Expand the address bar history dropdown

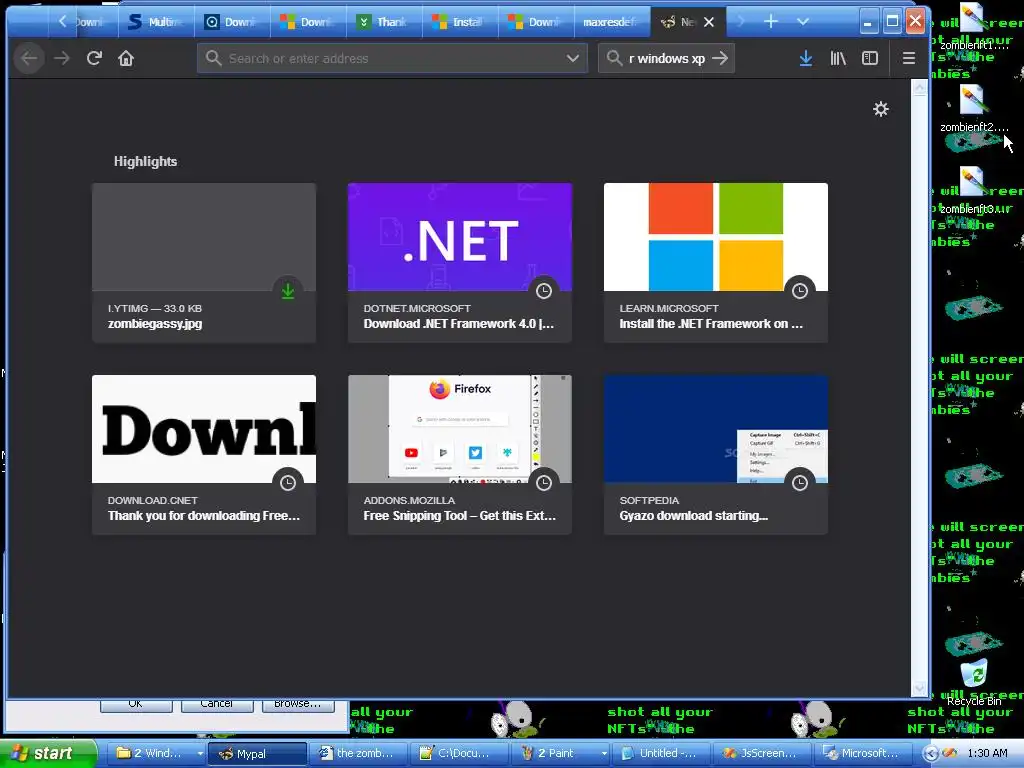(573, 58)
